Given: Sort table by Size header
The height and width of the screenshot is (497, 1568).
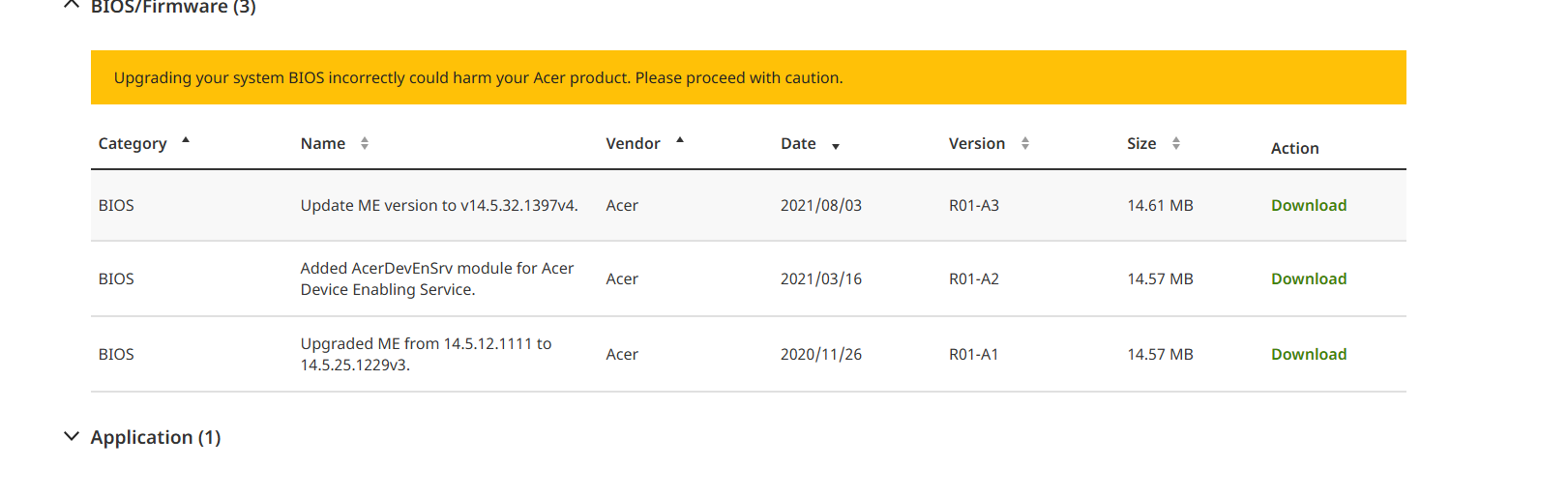Looking at the screenshot, I should 1141,143.
